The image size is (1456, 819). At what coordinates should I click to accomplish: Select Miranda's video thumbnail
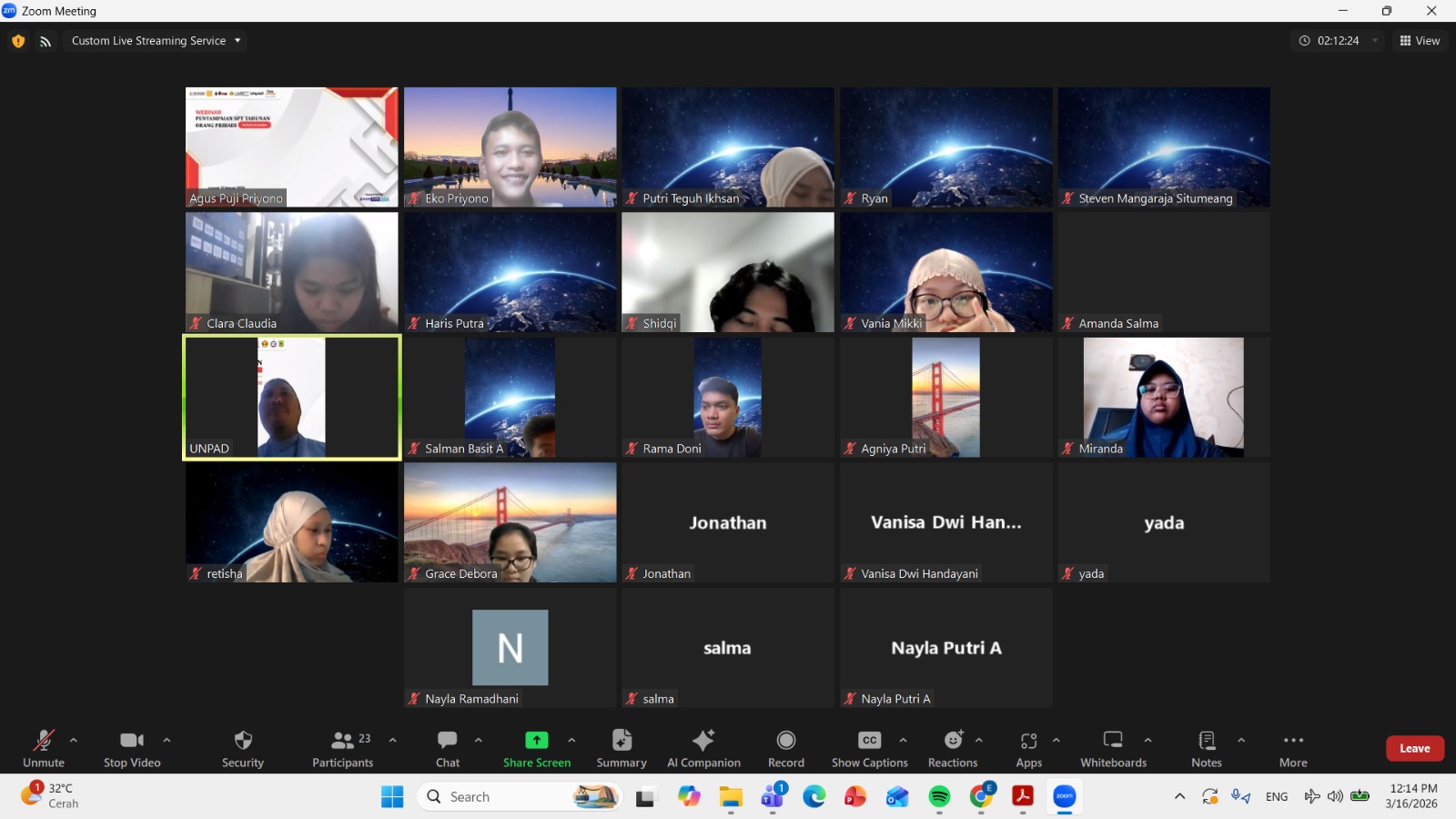(1163, 398)
